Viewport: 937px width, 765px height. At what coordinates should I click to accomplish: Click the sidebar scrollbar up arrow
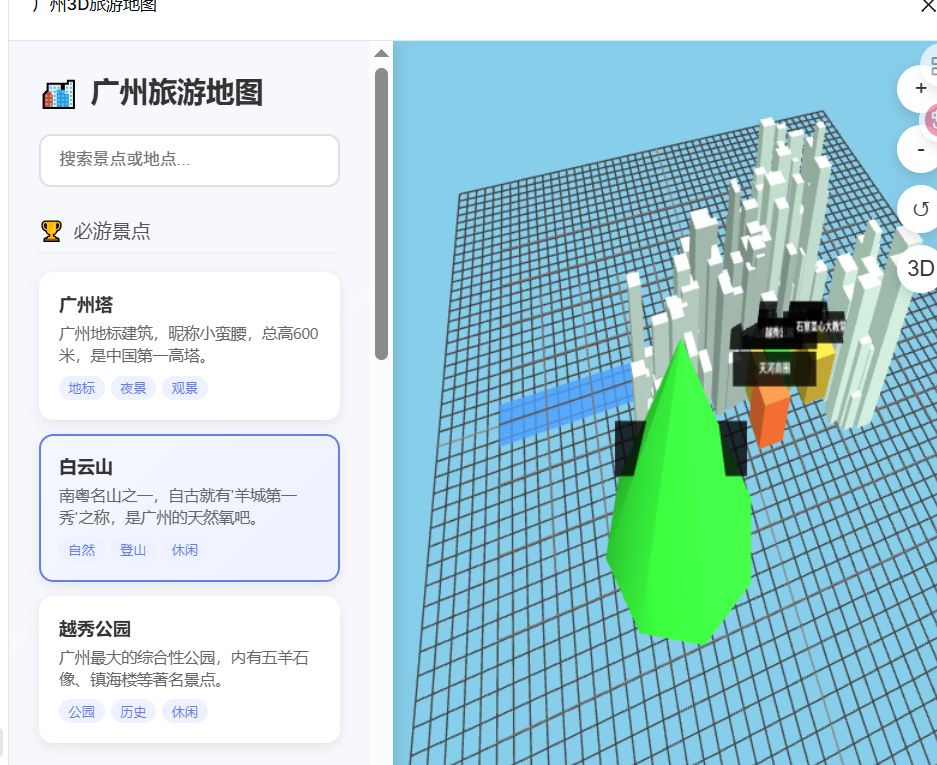[381, 53]
